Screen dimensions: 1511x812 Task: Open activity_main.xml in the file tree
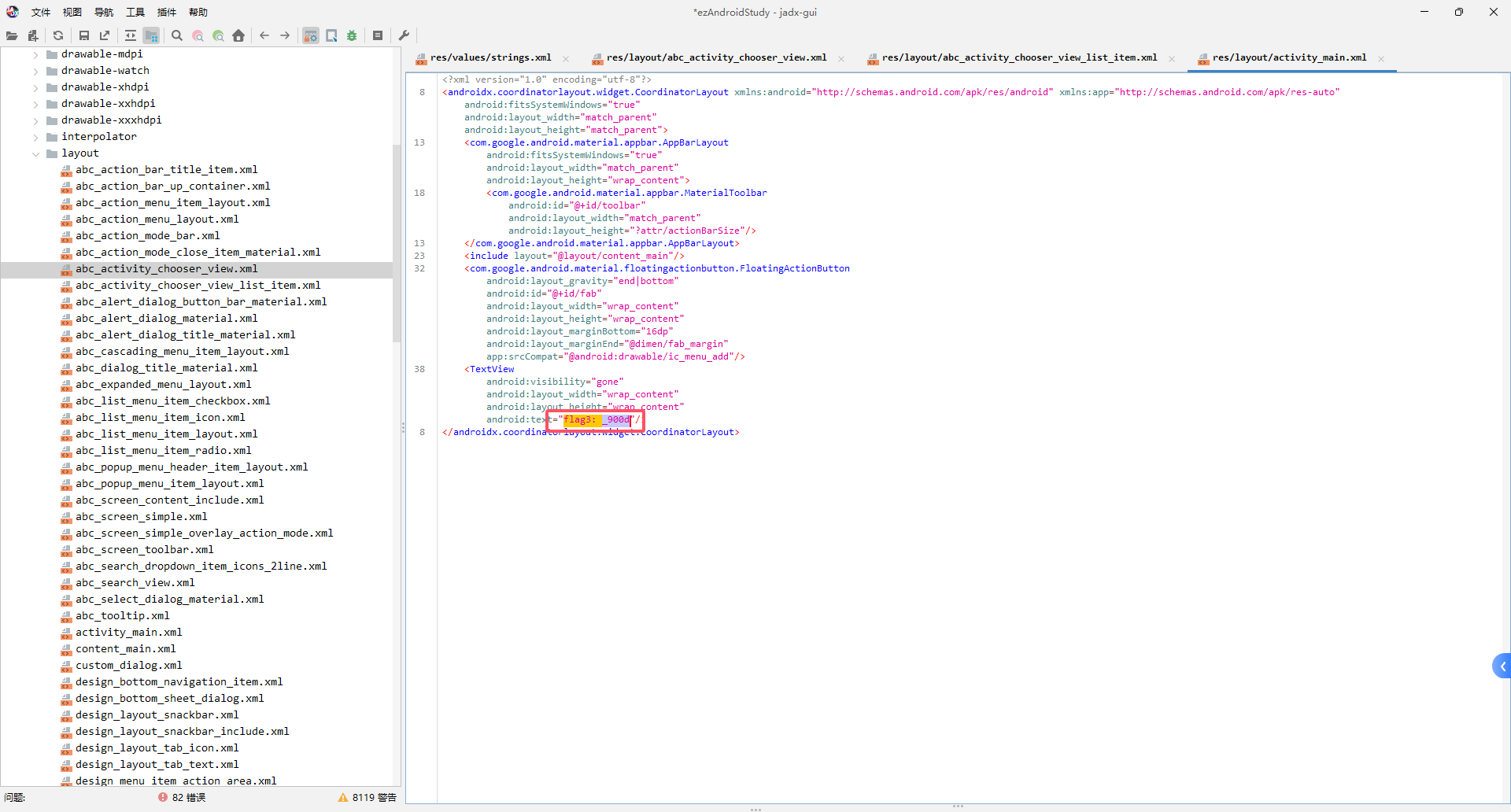click(x=129, y=632)
